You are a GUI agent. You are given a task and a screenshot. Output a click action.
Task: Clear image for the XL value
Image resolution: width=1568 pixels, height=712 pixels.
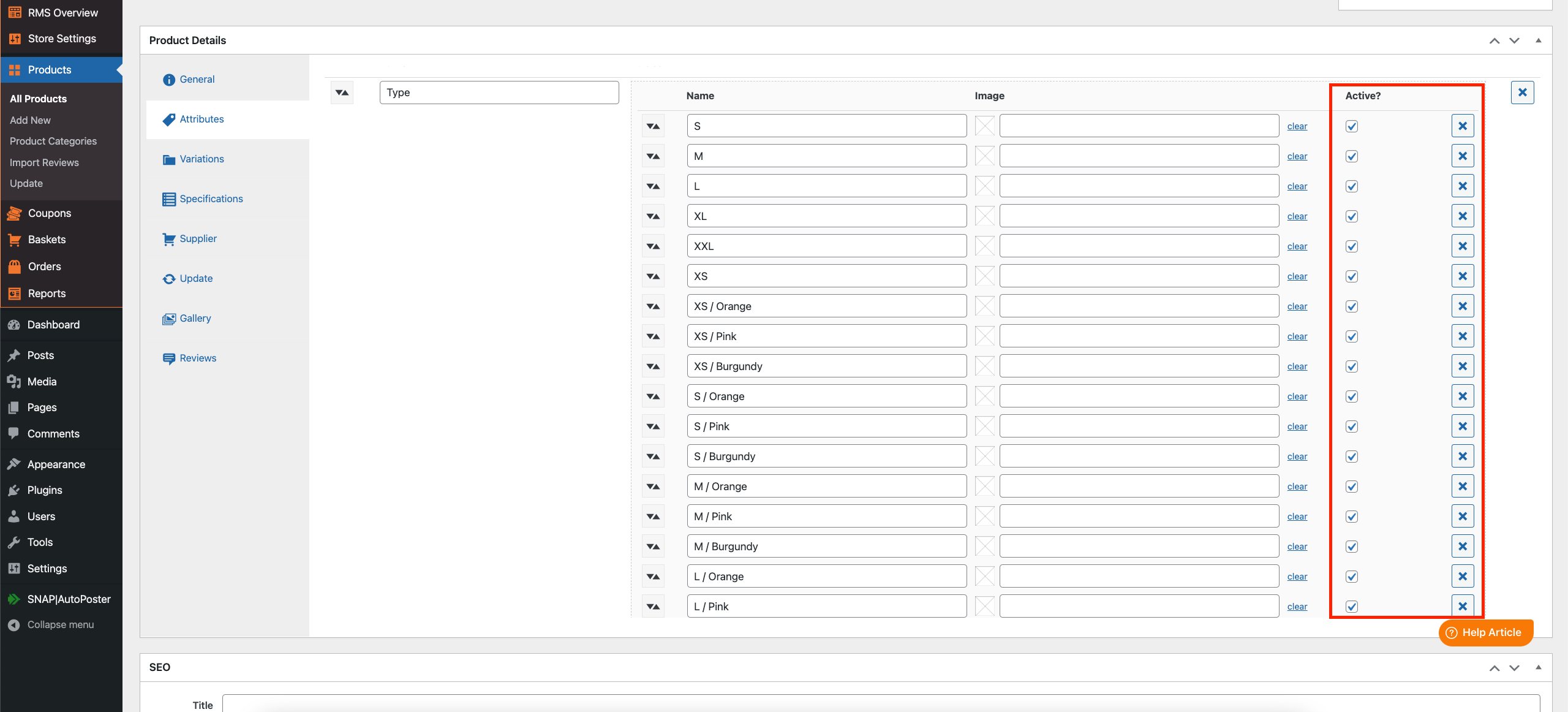(x=1297, y=216)
